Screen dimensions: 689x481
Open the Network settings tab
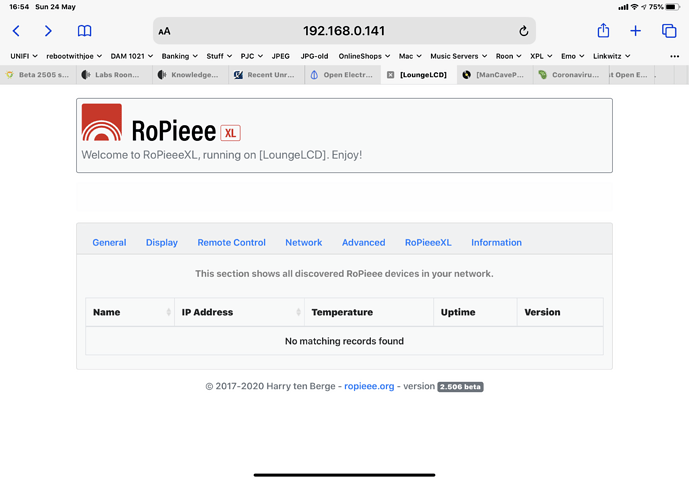304,242
